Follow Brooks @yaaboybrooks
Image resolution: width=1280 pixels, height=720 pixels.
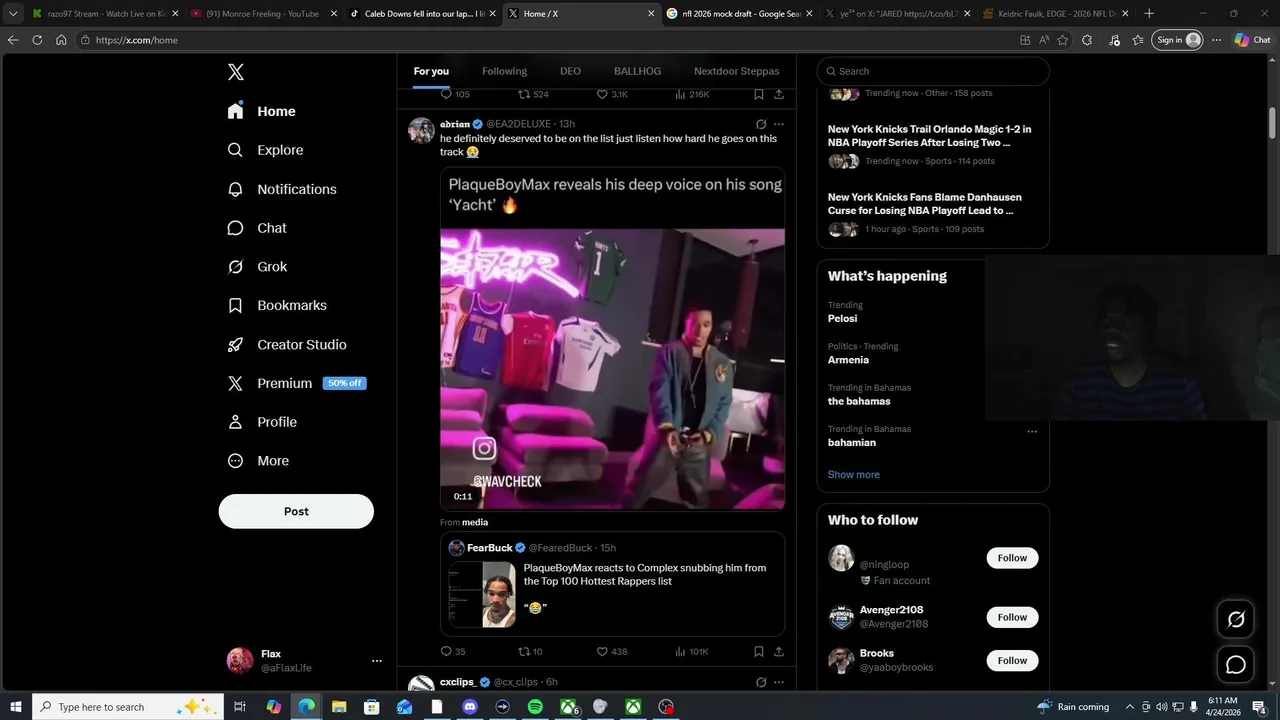(x=1012, y=660)
